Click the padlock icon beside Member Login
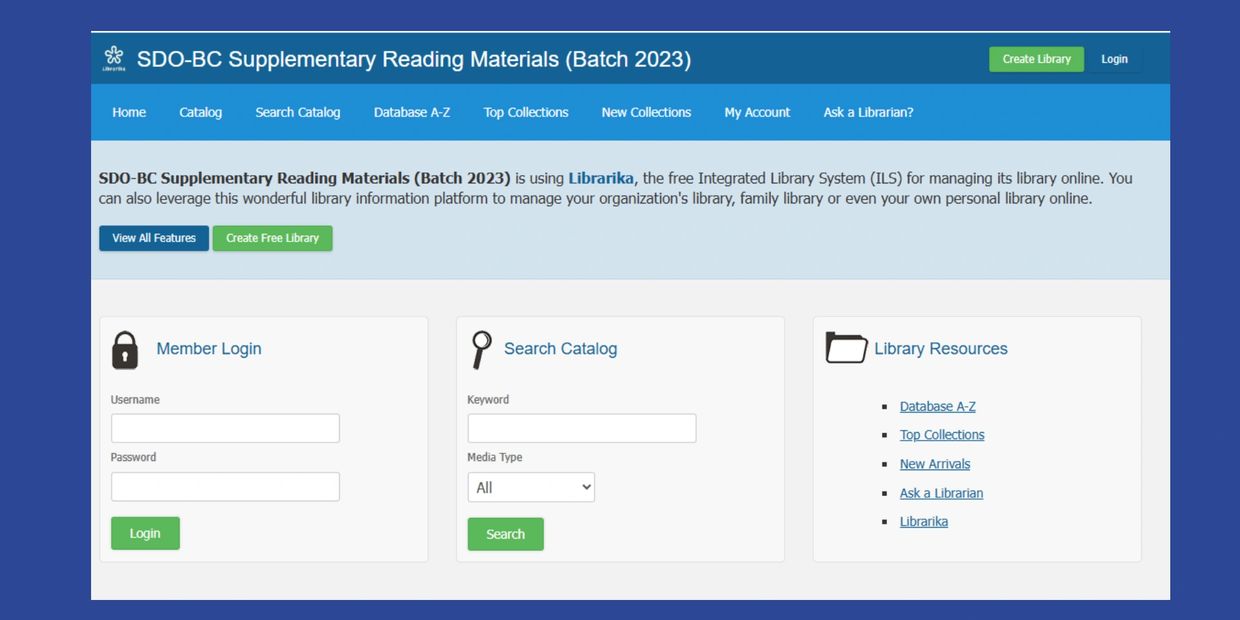Screen dimensions: 1240x620 coord(125,350)
